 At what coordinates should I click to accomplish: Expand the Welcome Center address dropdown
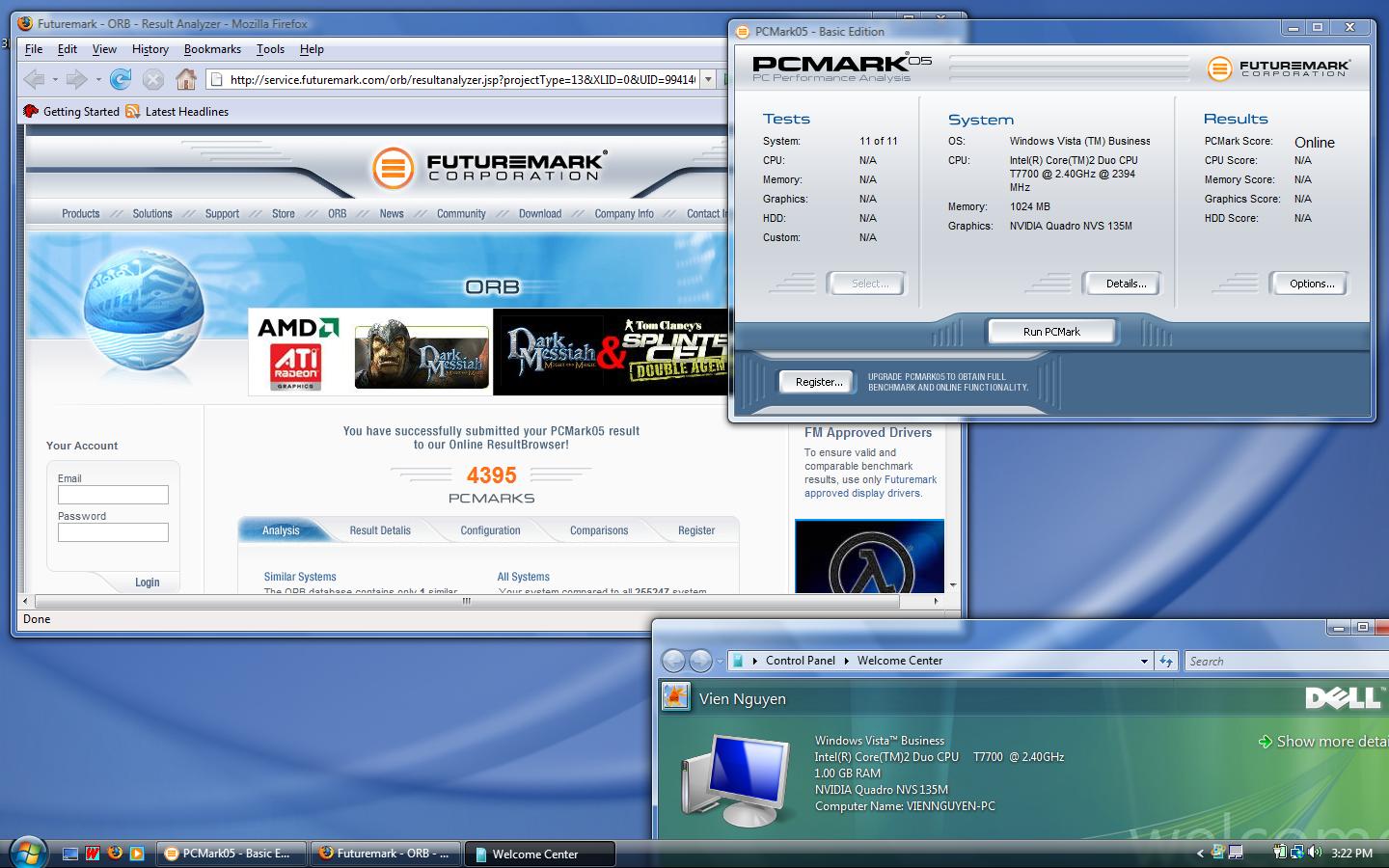(1144, 661)
